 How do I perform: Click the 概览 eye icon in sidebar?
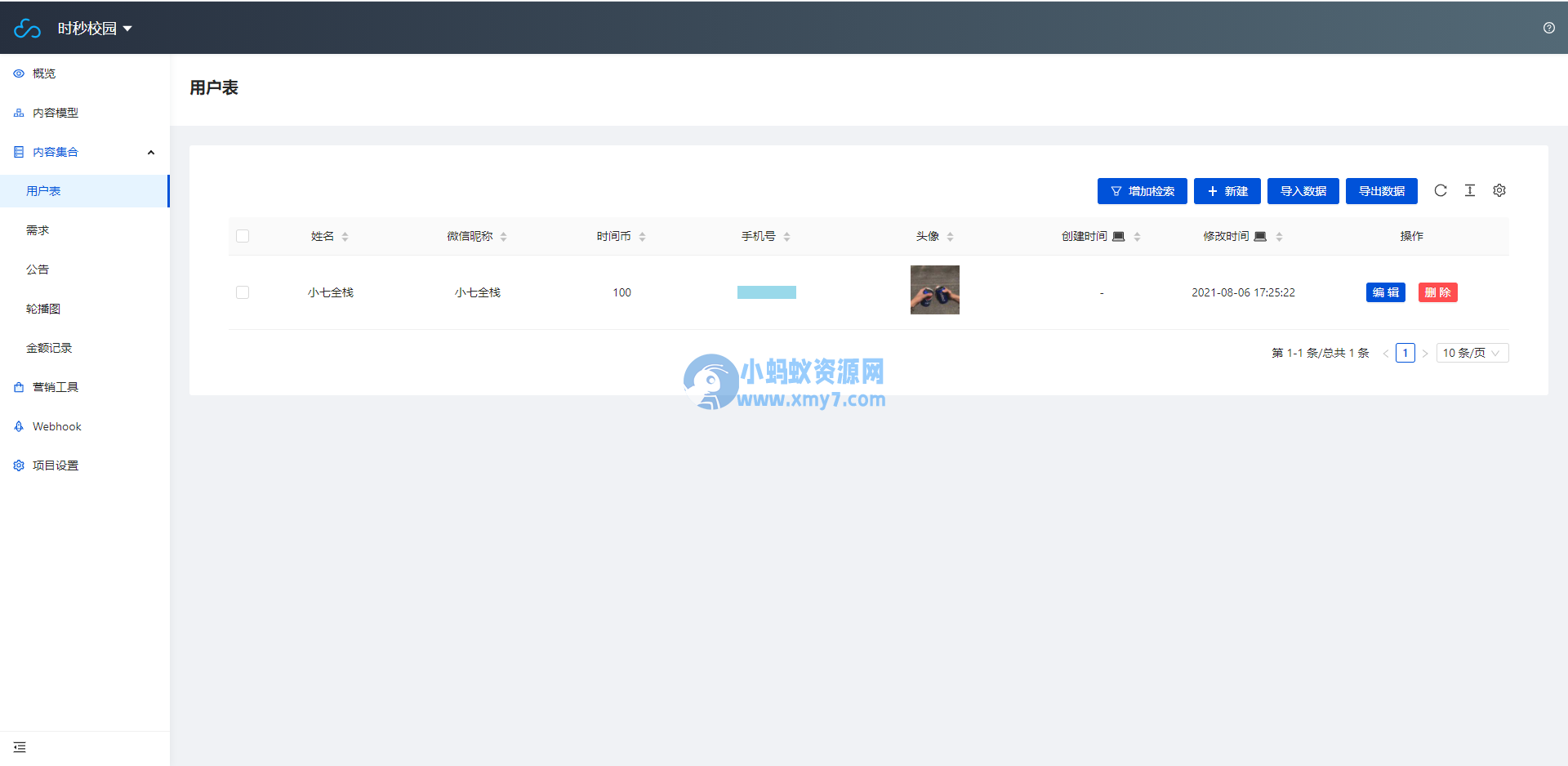[x=18, y=73]
